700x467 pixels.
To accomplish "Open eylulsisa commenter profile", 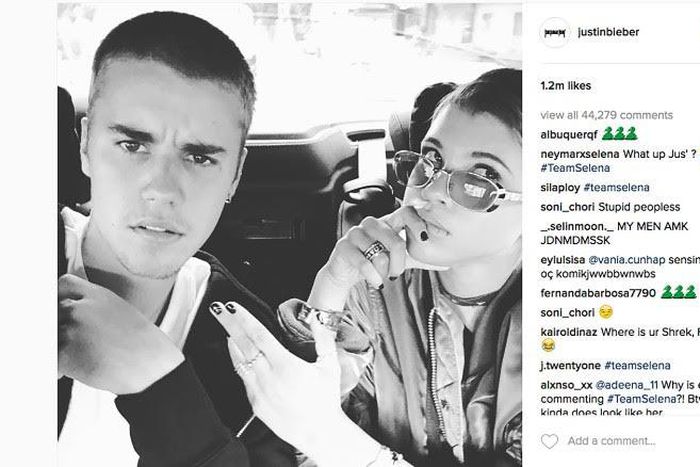I will click(562, 260).
